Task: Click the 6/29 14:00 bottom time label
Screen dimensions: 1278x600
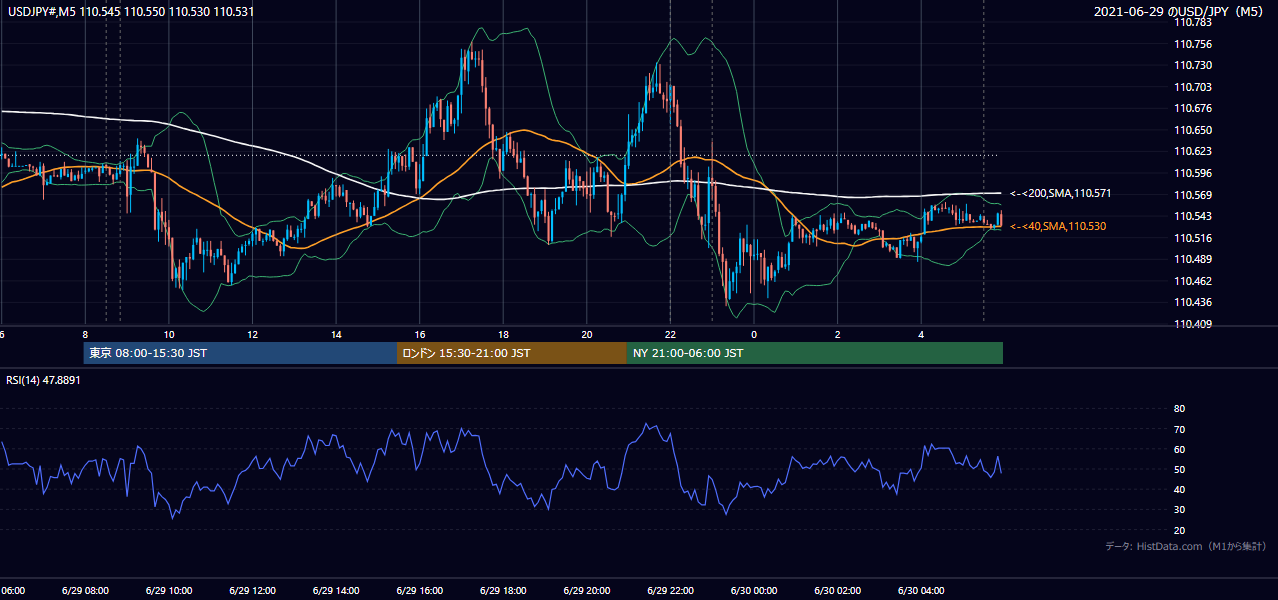Action: tap(336, 590)
